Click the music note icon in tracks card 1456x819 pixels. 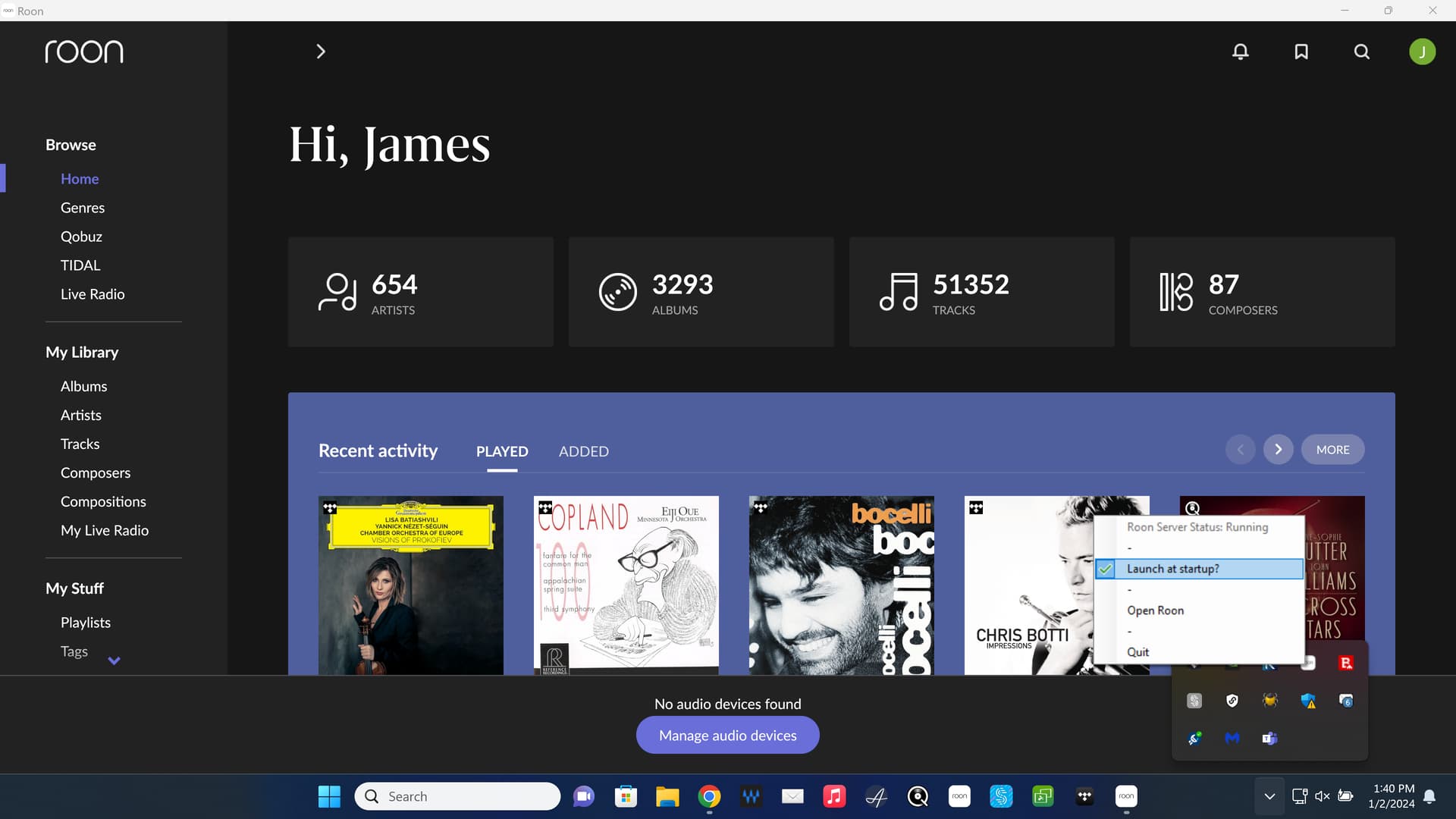point(899,292)
